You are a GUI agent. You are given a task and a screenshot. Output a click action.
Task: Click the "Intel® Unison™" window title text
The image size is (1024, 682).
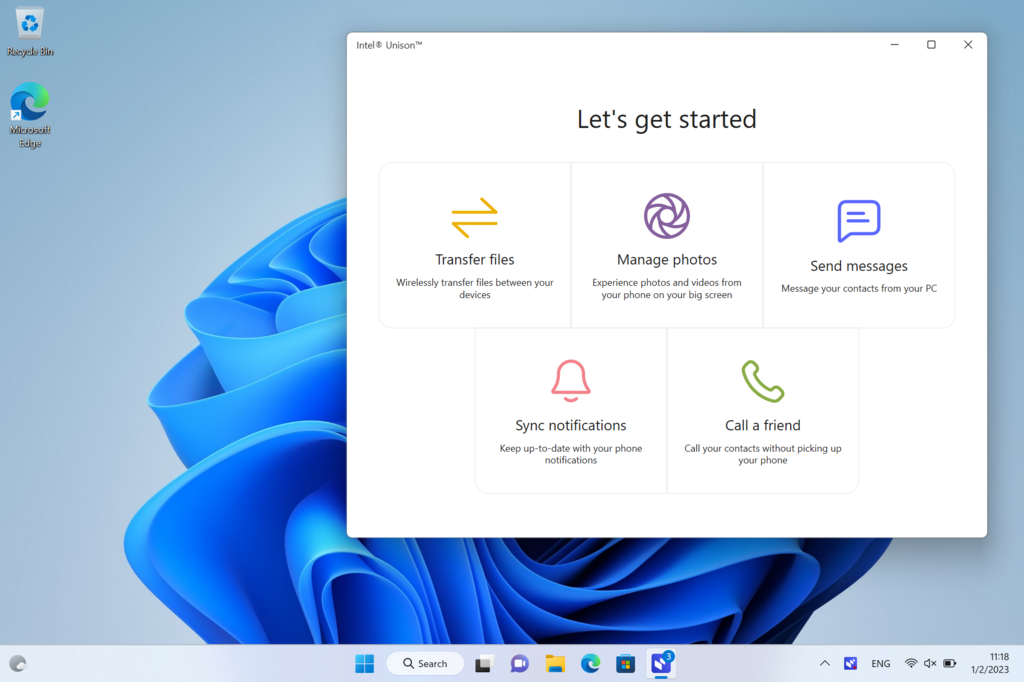tap(389, 45)
